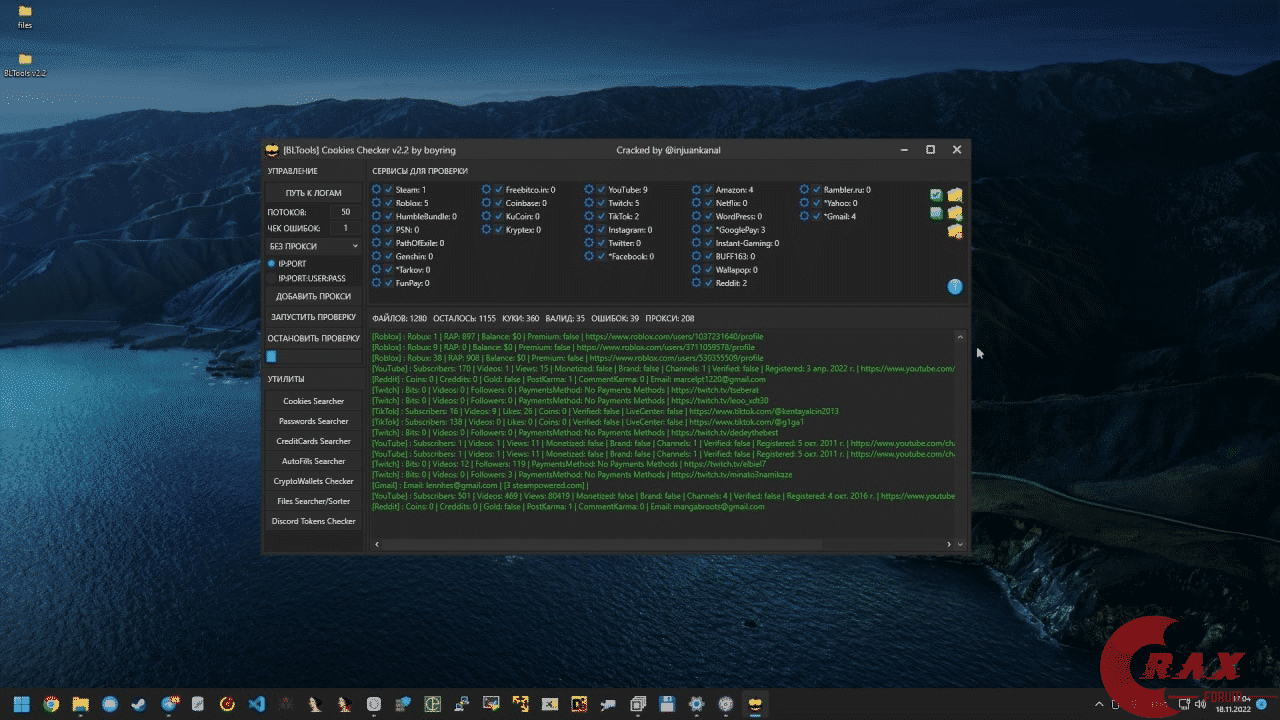Screen dimensions: 1280x720
Task: Click the ЧЕК ОШИБОК field showing 1
Action: click(345, 228)
